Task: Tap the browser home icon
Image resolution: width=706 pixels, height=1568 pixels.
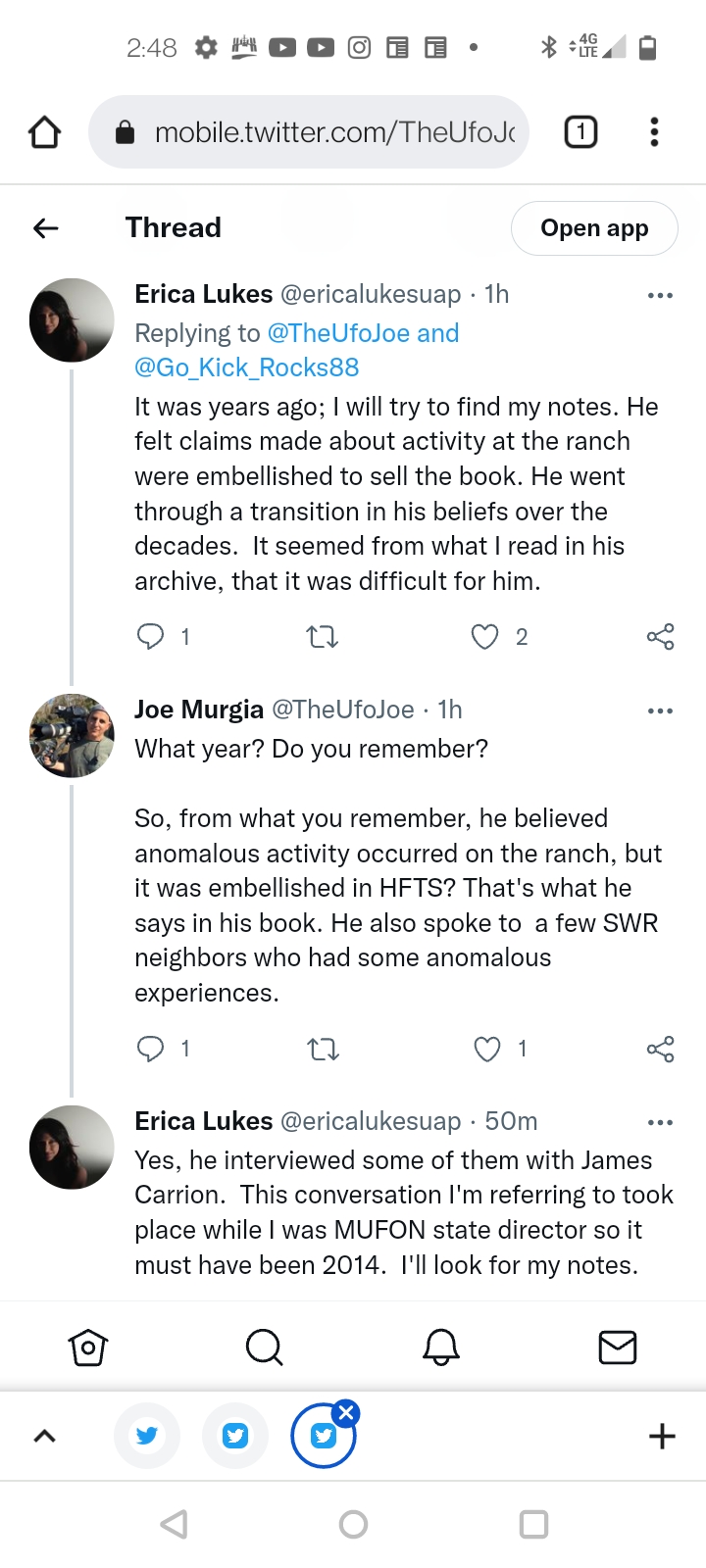Action: (44, 132)
